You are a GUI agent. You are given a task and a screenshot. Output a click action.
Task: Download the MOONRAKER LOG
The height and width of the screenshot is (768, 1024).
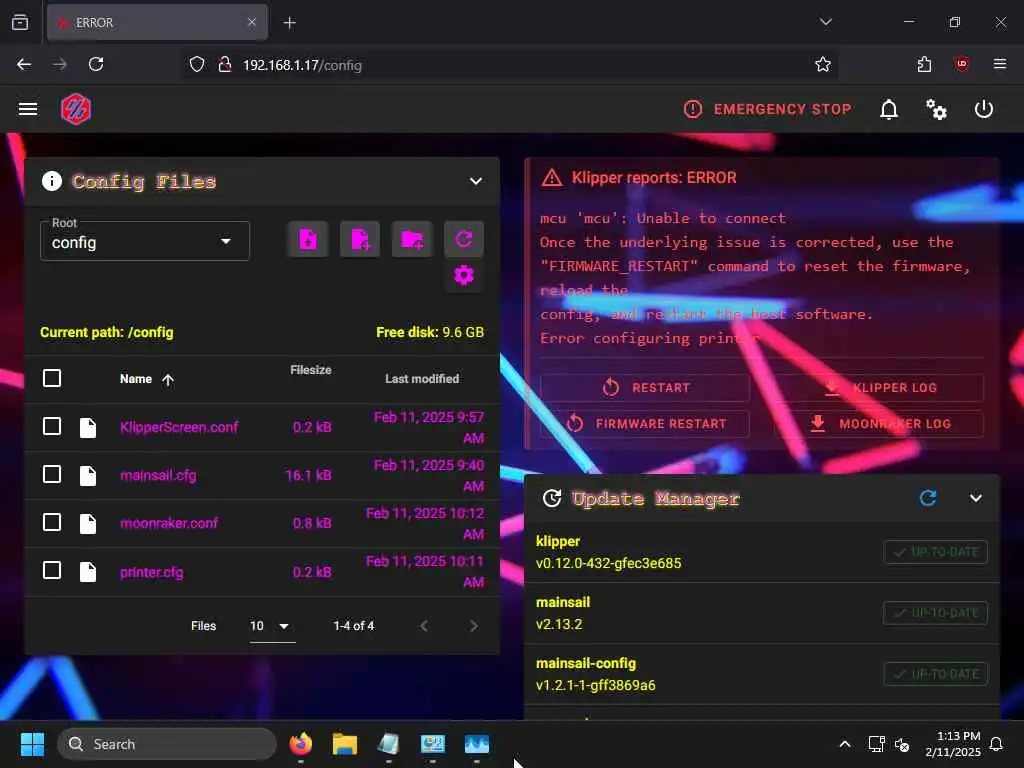pos(879,424)
